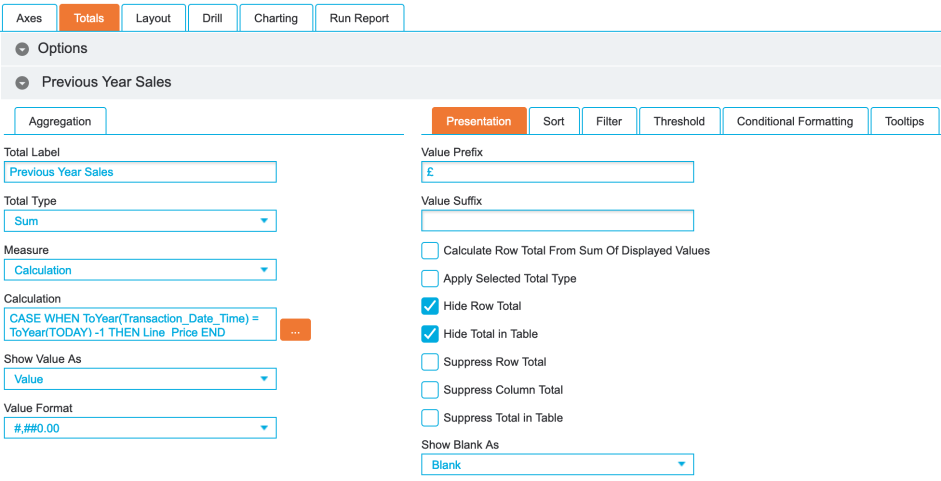The image size is (941, 481).
Task: Collapse the Previous Year Sales section
Action: (x=22, y=83)
